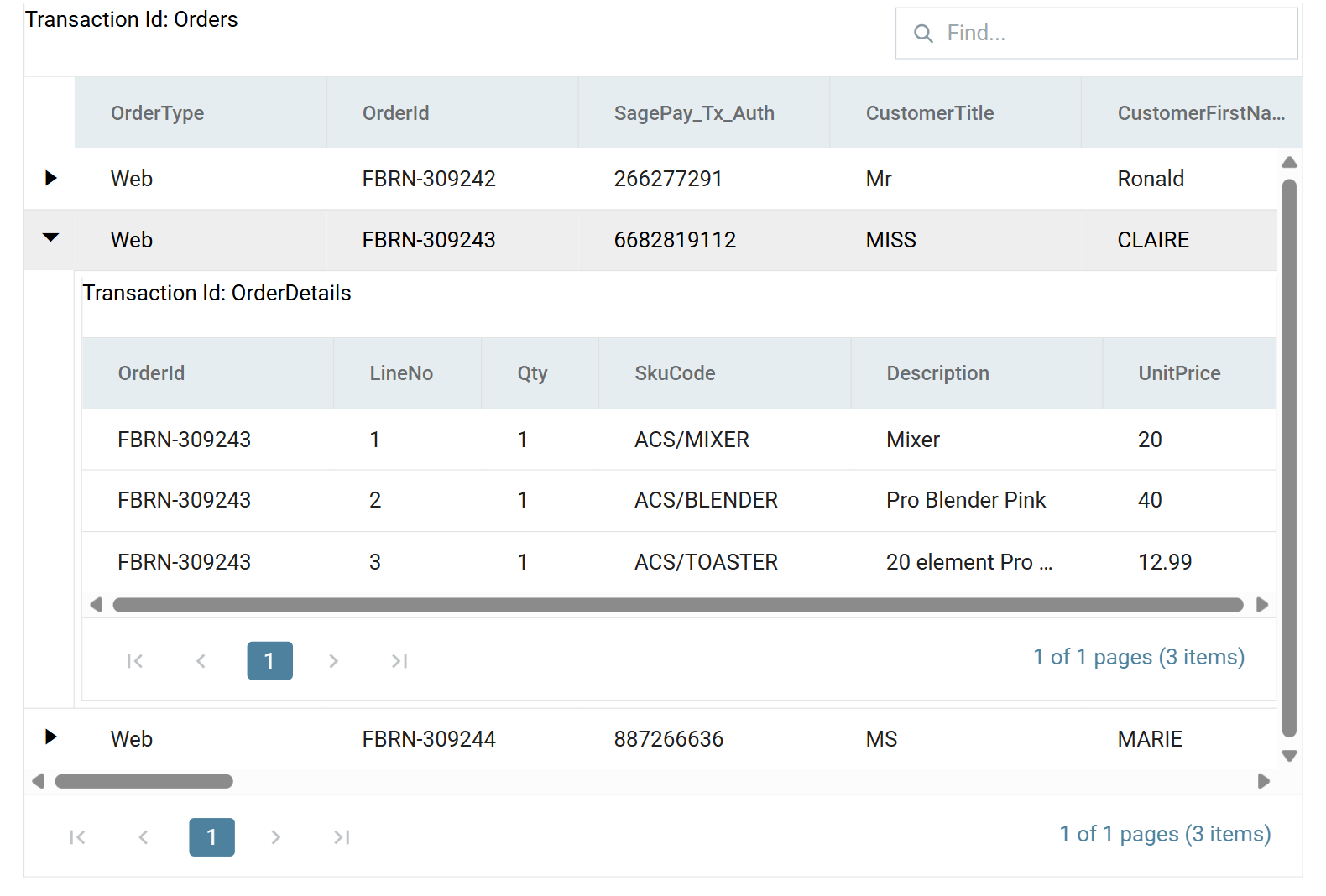Select the 12.99 unit price cell
Image resolution: width=1326 pixels, height=896 pixels.
[x=1189, y=562]
